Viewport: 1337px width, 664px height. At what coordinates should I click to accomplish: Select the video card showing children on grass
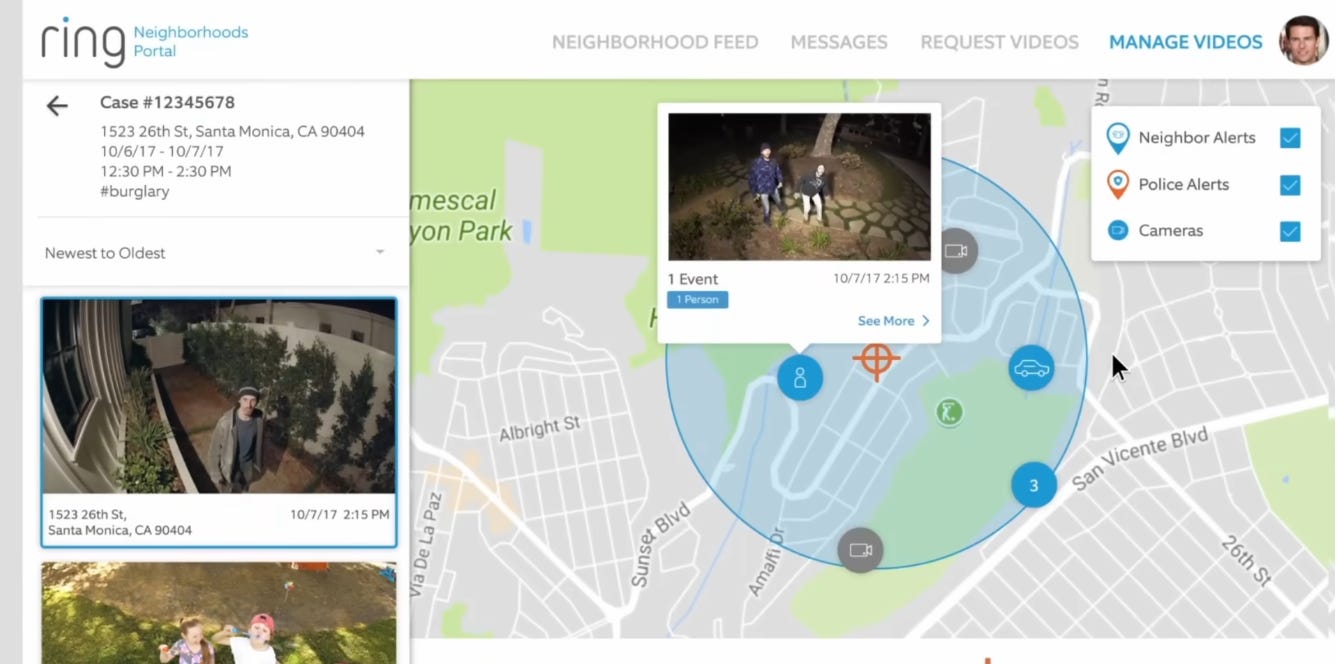click(219, 612)
